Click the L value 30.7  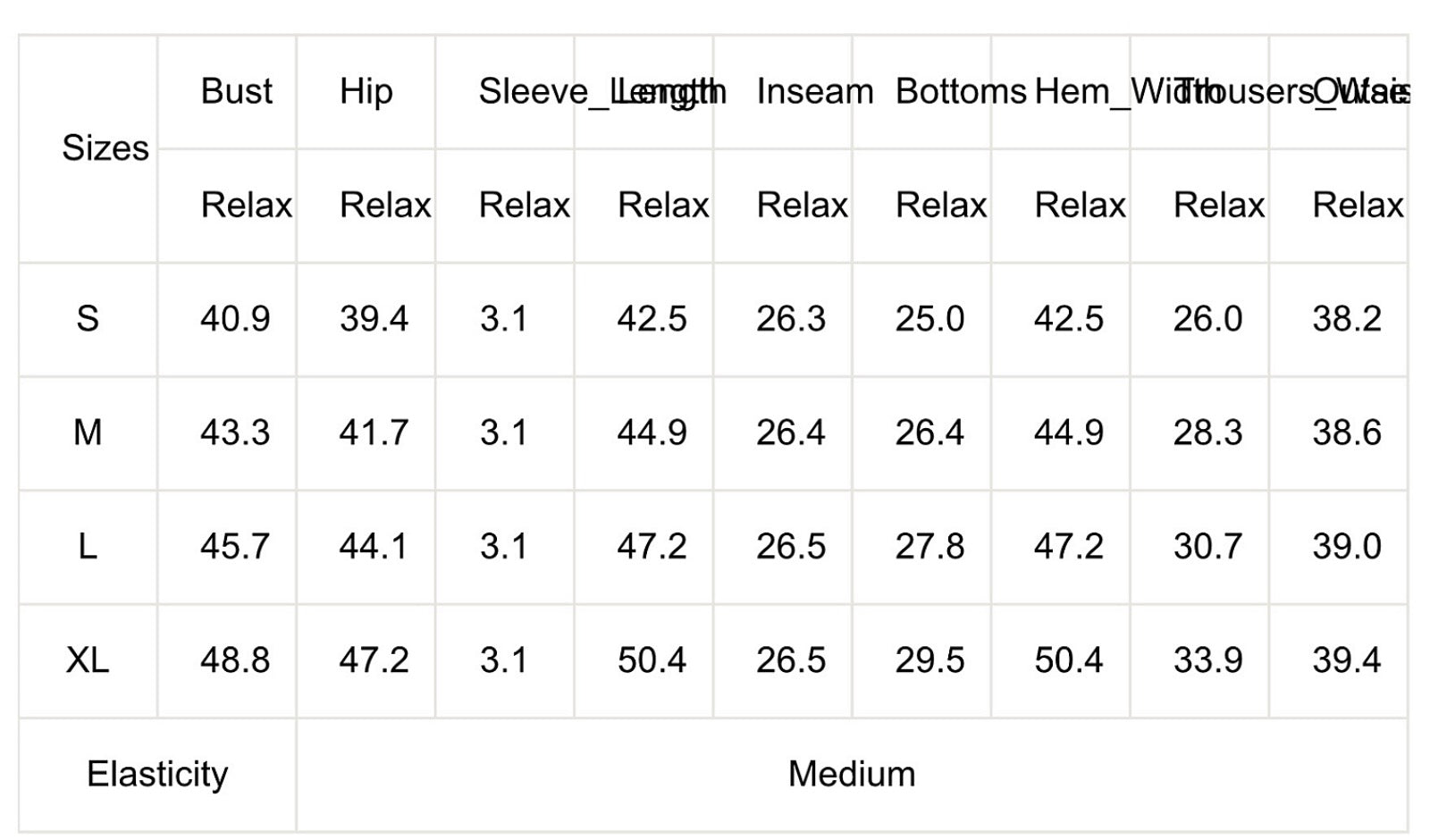pos(1207,546)
